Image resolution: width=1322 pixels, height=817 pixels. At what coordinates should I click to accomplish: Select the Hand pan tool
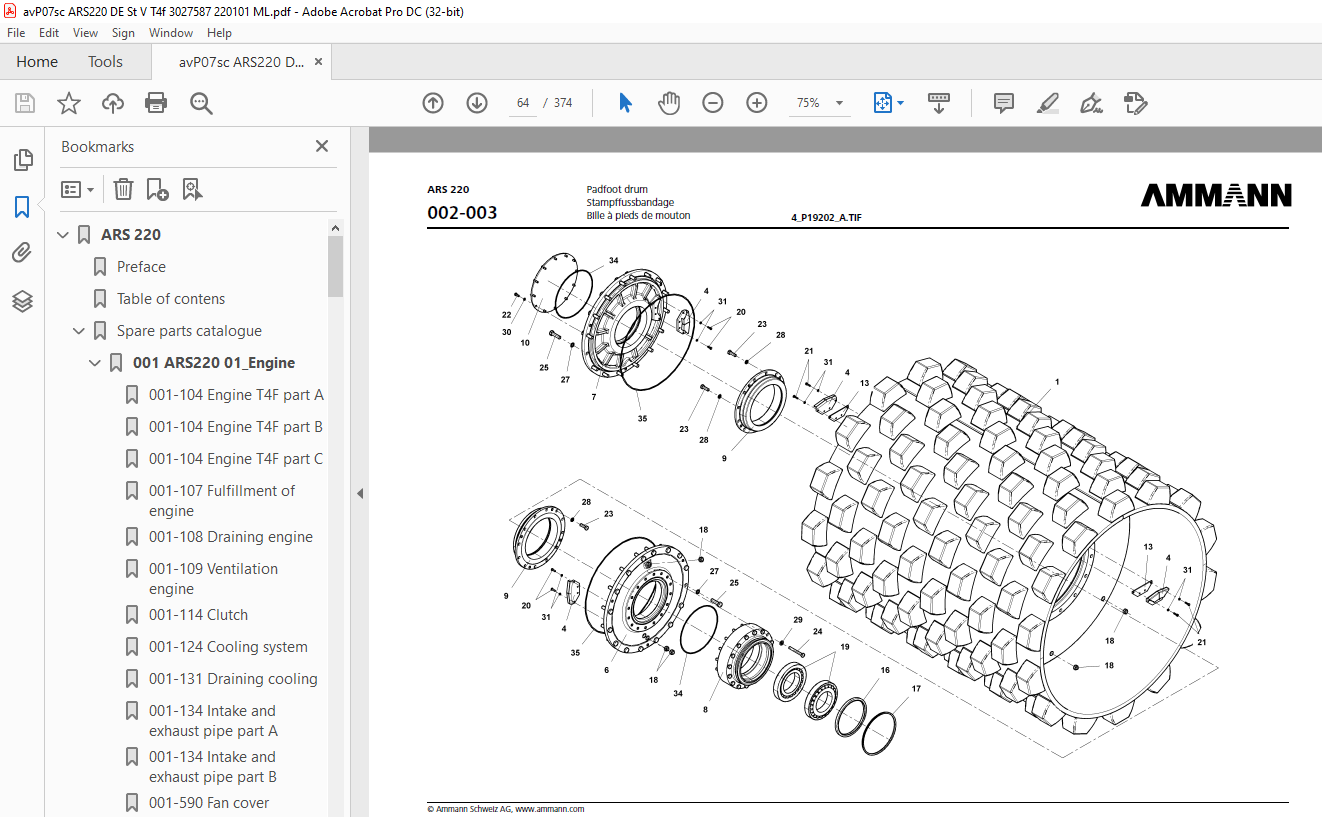(x=668, y=103)
